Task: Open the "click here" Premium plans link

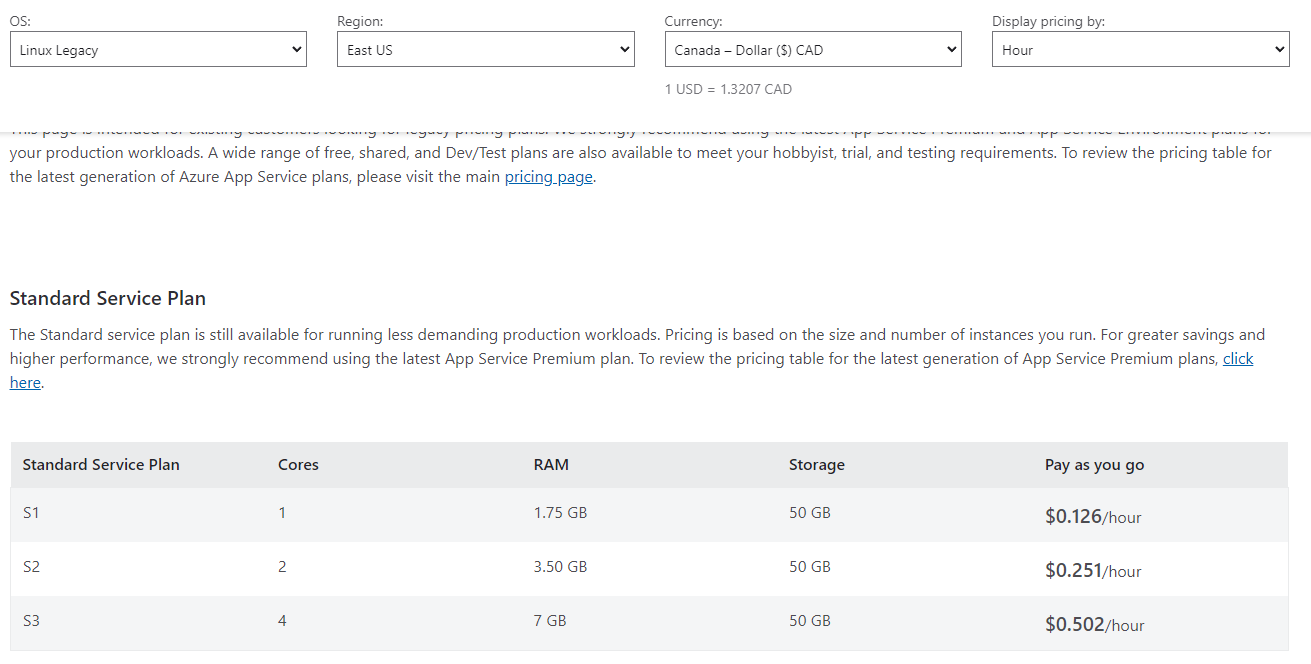Action: tap(1237, 359)
